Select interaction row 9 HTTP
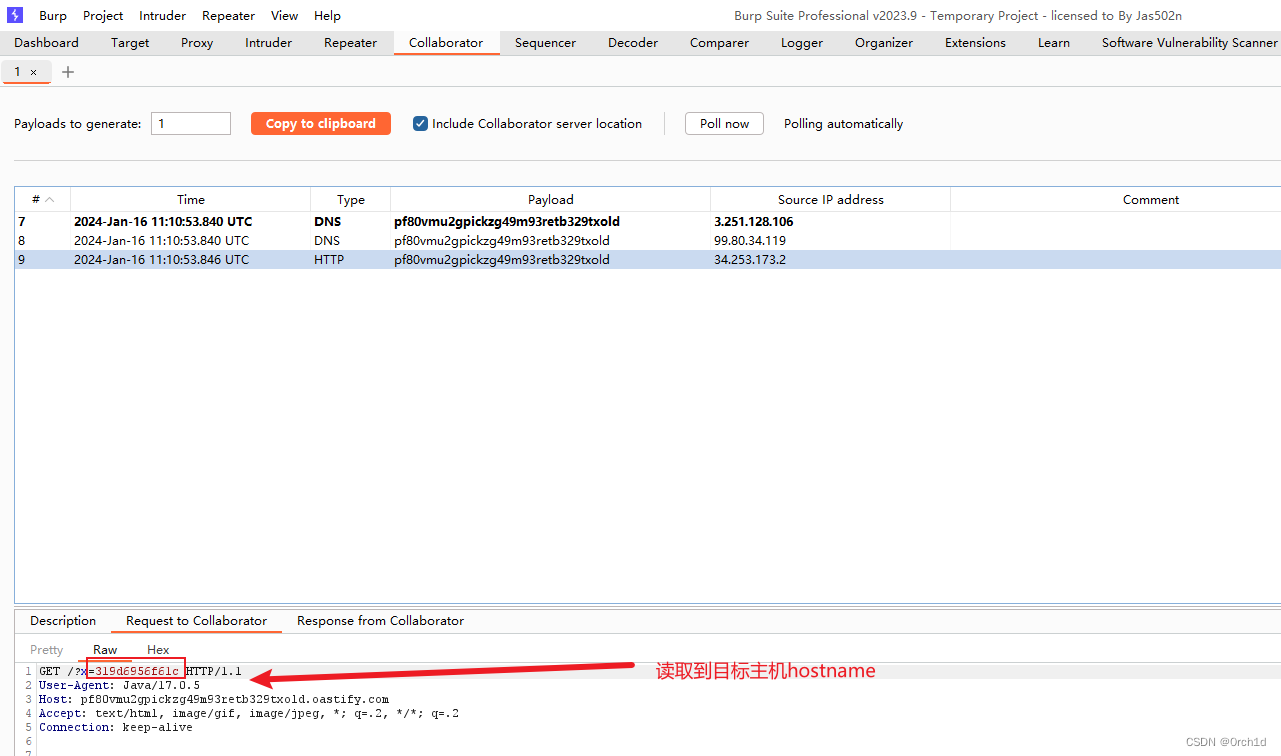 [x=648, y=260]
